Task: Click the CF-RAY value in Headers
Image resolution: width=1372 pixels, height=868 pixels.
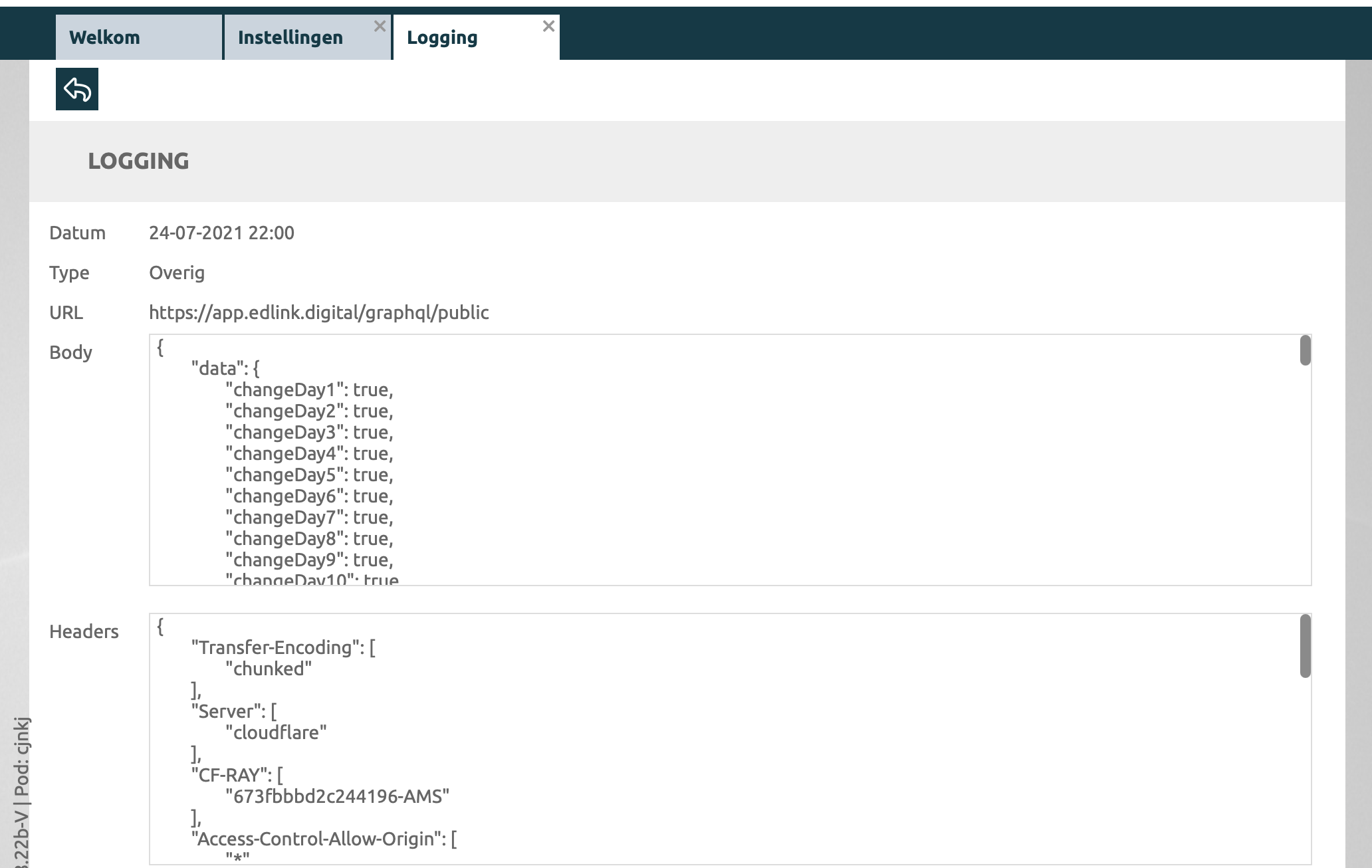Action: (338, 796)
